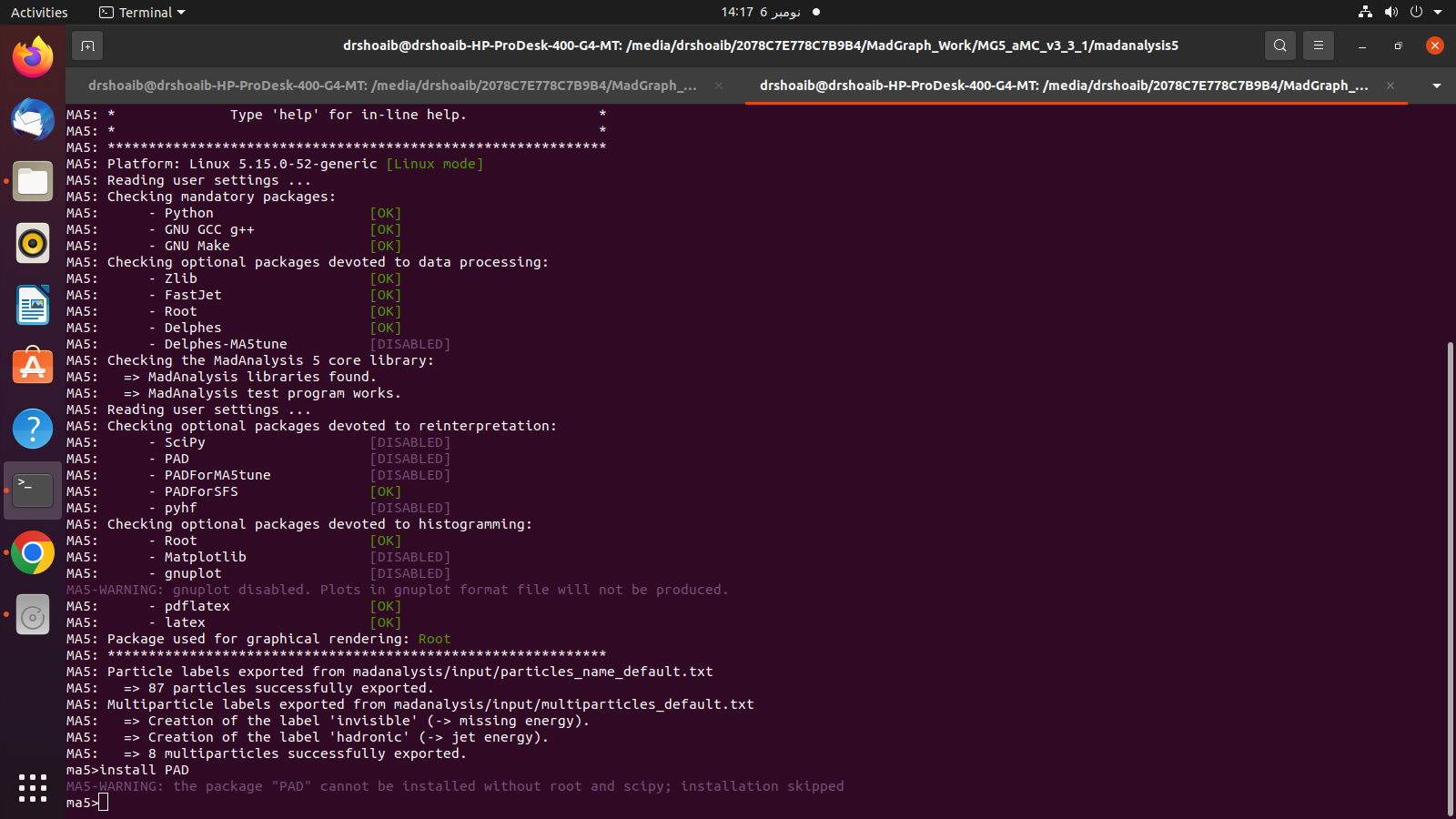Click the green 'Root' graphical rendering text

click(x=434, y=639)
